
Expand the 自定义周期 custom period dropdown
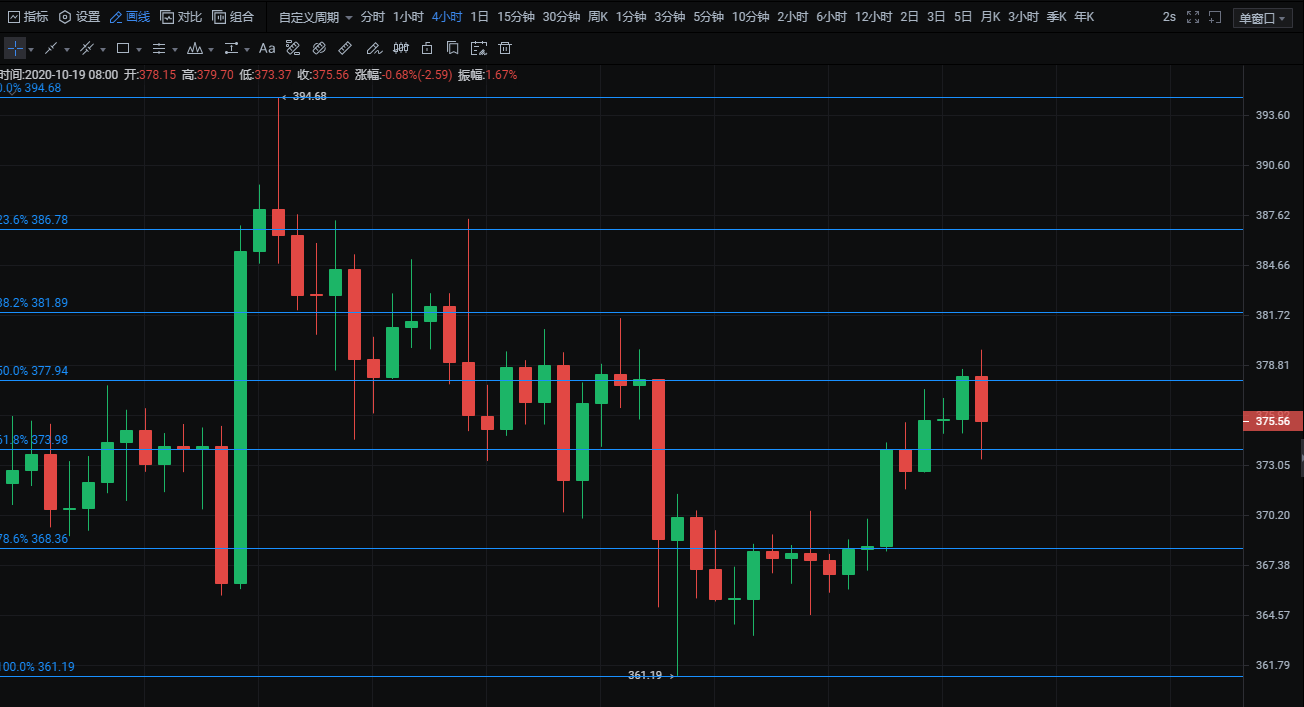[315, 17]
